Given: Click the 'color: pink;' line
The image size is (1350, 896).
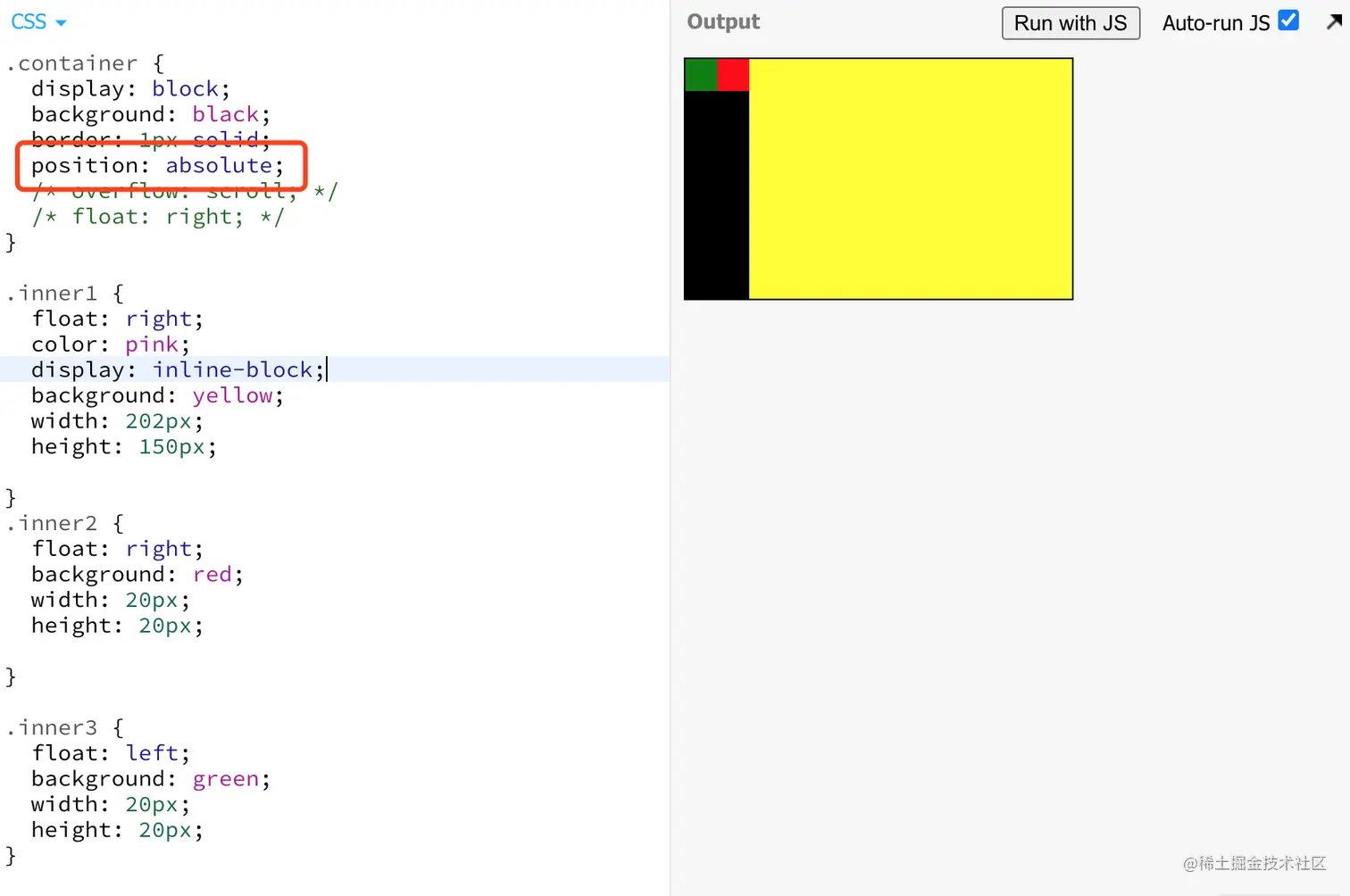Looking at the screenshot, I should pyautogui.click(x=111, y=344).
